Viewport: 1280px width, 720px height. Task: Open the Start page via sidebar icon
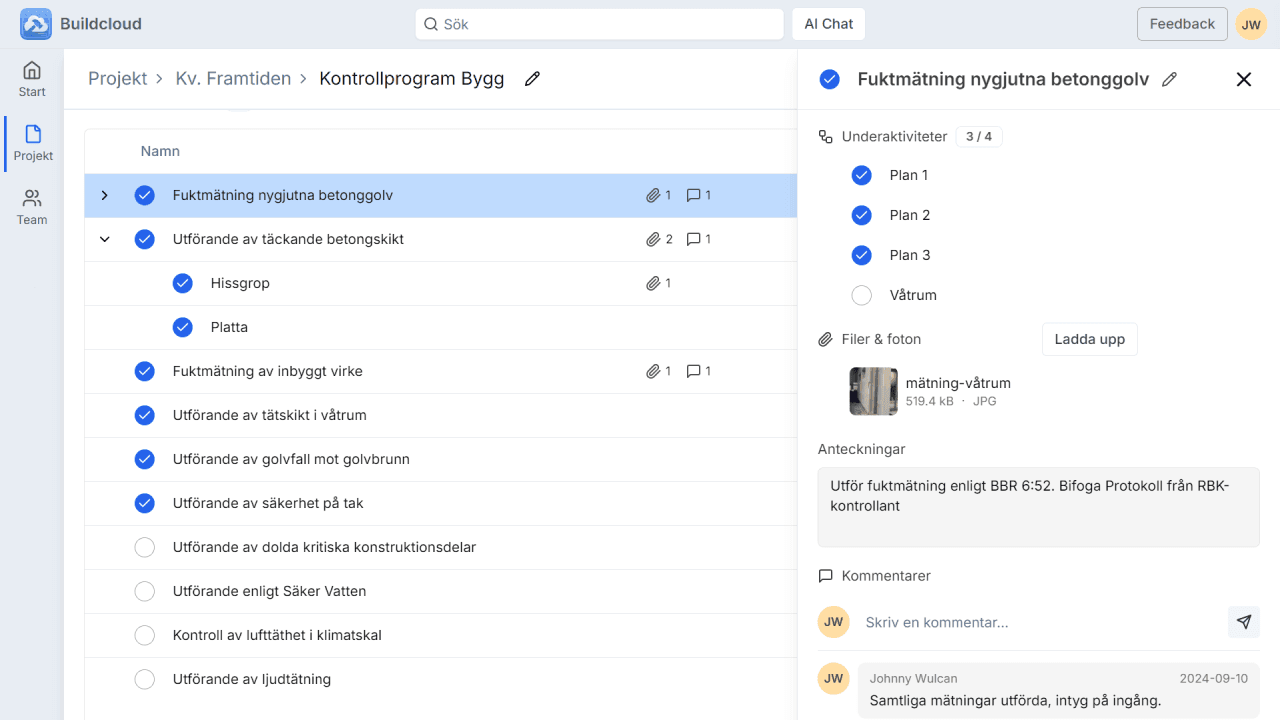click(31, 77)
